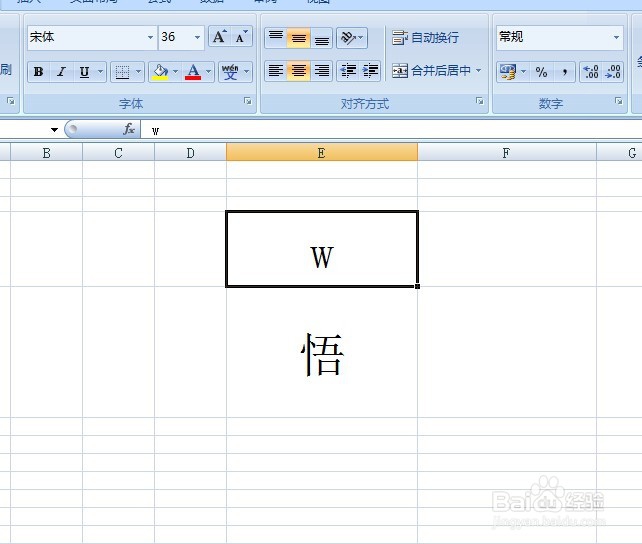Screen dimensions: 642x544
Task: Select cell containing 悟
Action: 322,352
